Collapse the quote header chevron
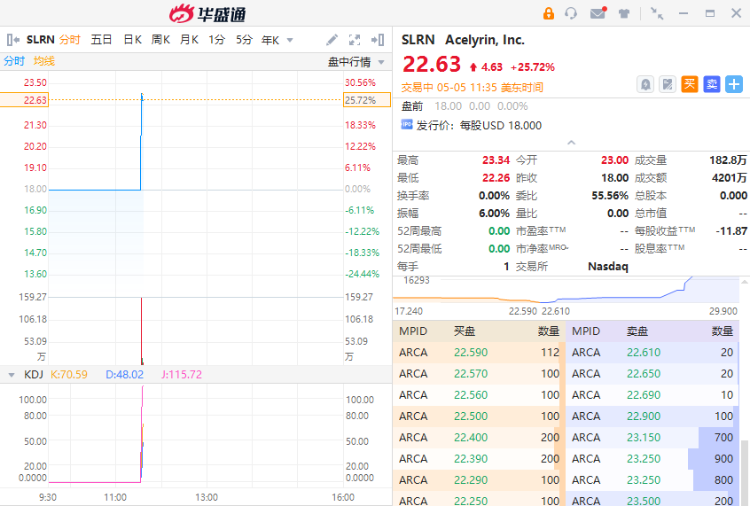 coord(571,142)
